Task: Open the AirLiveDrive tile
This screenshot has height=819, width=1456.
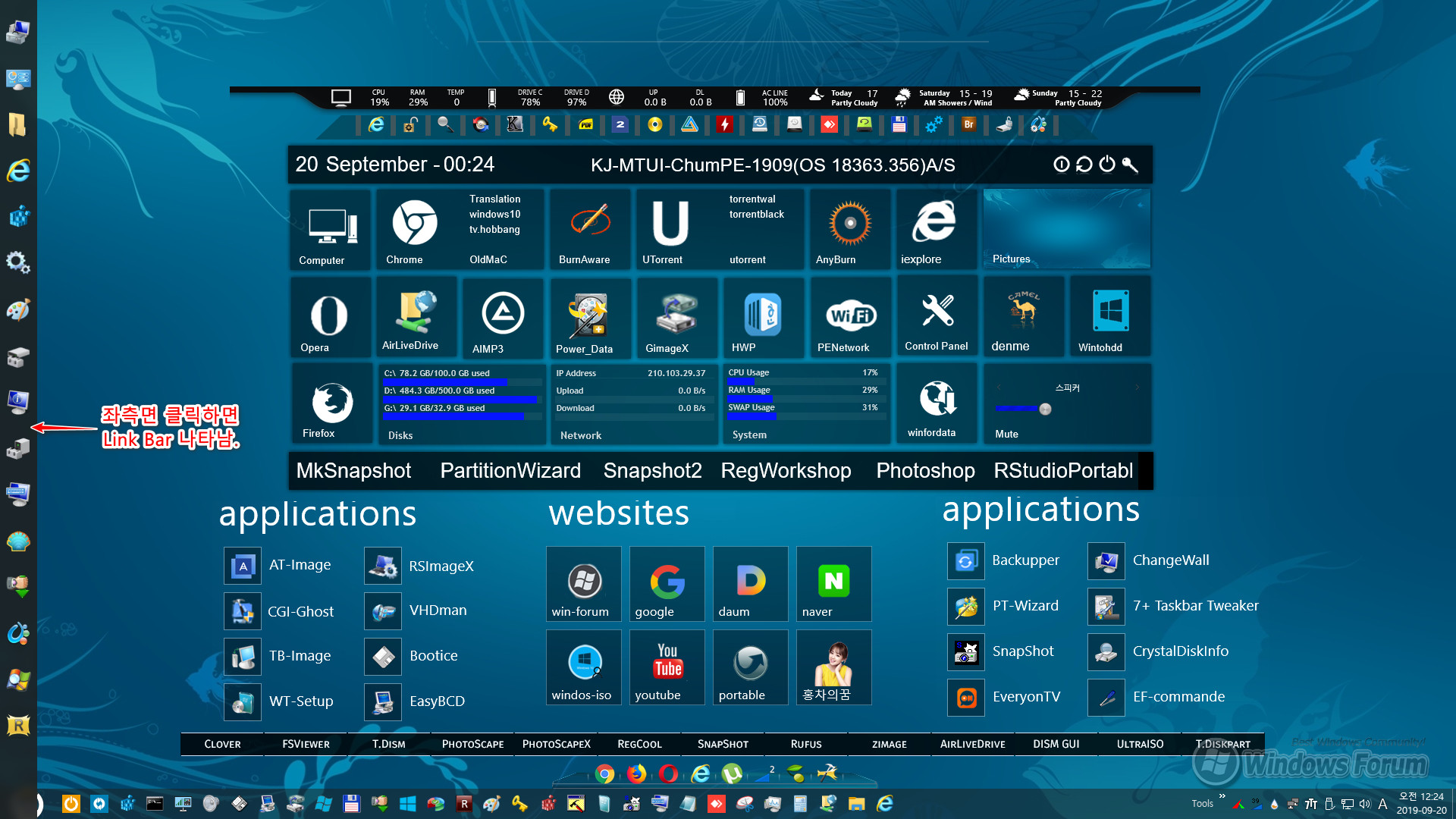Action: coord(416,317)
